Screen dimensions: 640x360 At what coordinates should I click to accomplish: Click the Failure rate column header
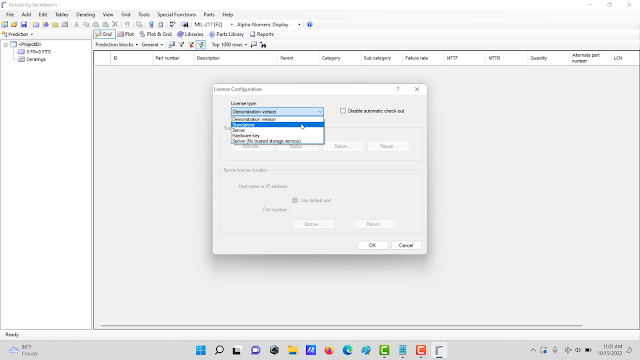click(422, 58)
